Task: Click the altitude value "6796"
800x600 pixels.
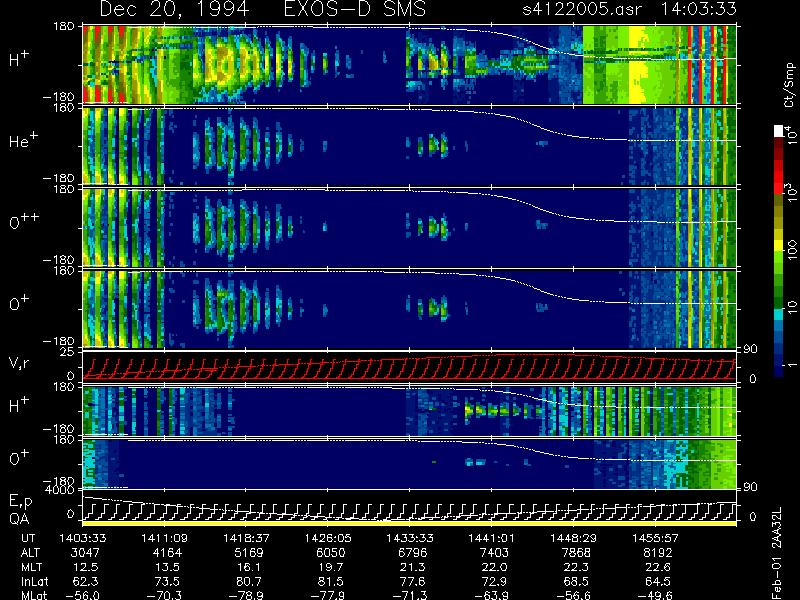Action: click(x=412, y=553)
